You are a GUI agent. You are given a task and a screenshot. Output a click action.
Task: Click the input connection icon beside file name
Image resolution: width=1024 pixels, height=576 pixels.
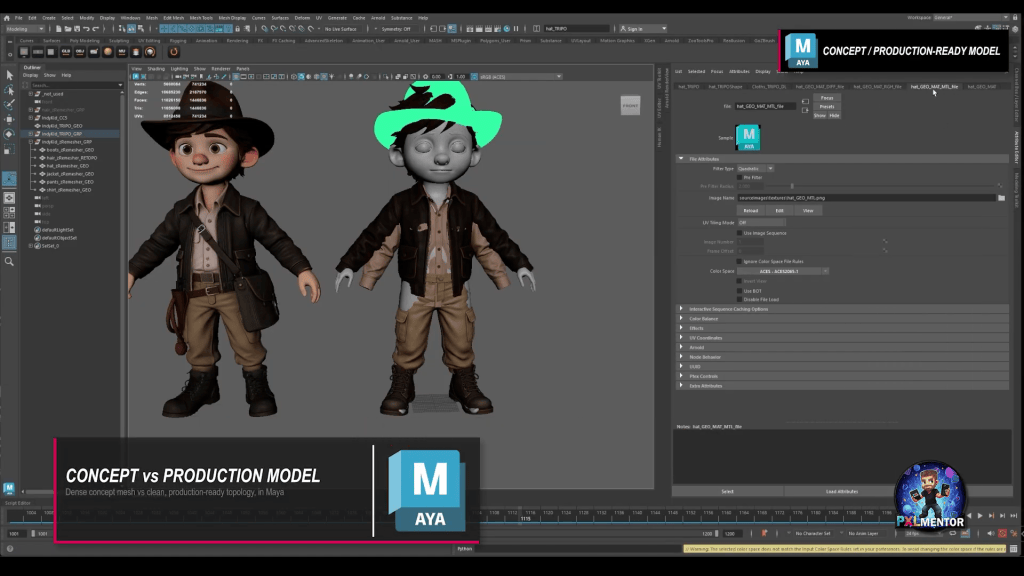click(805, 102)
